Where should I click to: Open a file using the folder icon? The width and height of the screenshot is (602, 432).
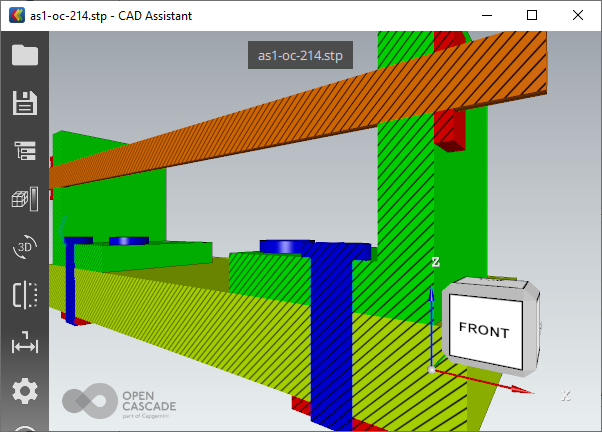(x=25, y=55)
